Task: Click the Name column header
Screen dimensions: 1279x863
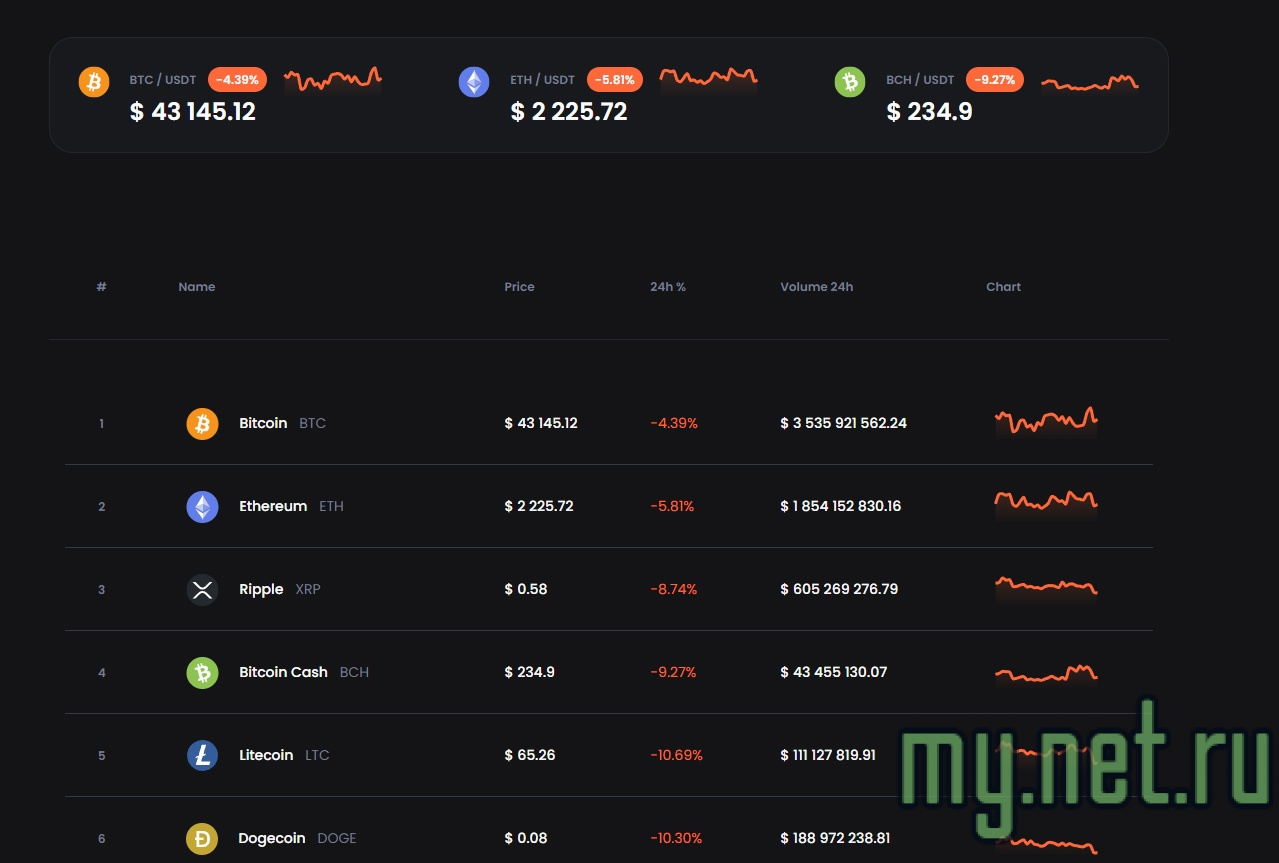Action: 197,287
